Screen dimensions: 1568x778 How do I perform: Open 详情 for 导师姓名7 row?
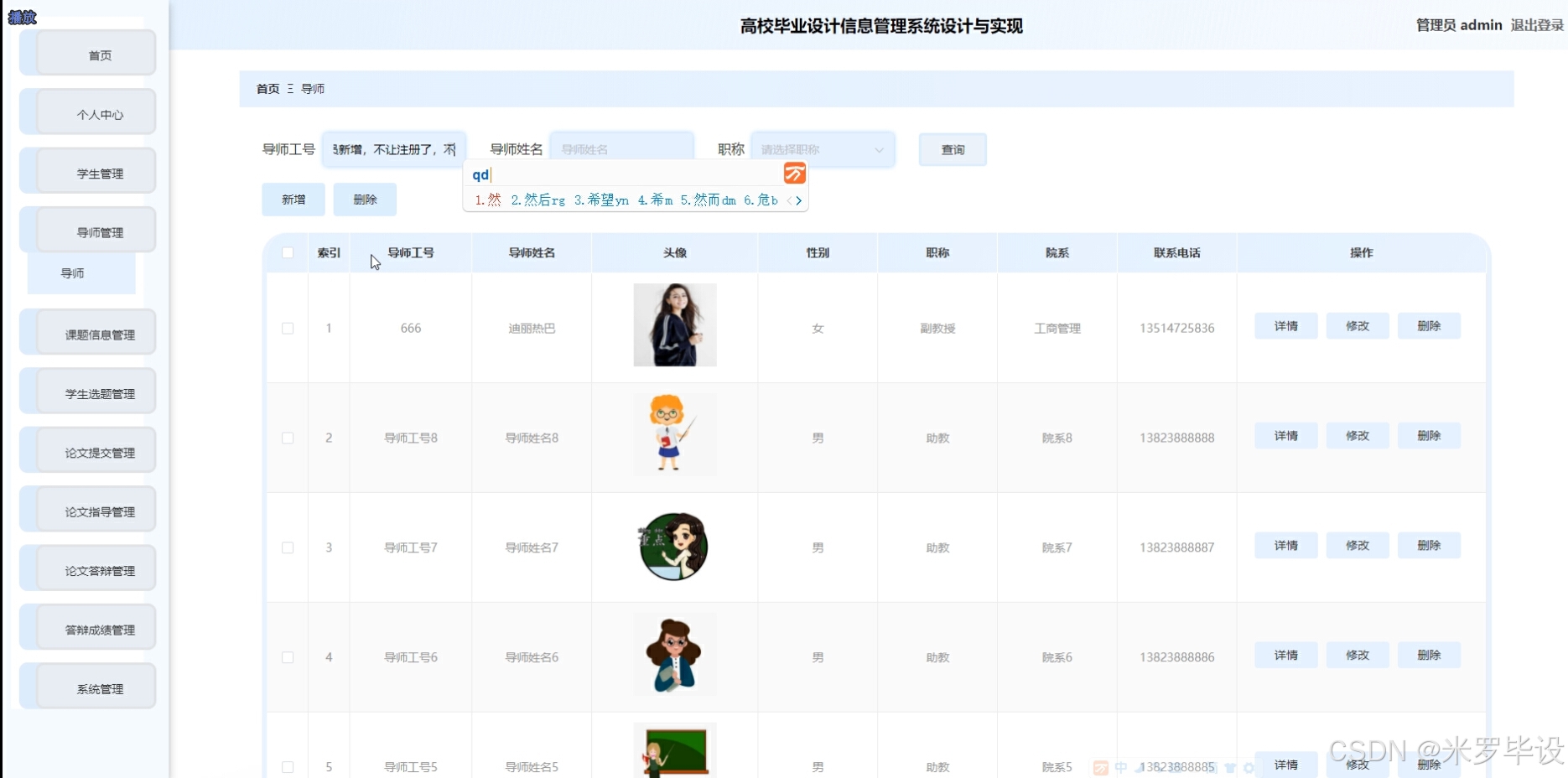1285,546
